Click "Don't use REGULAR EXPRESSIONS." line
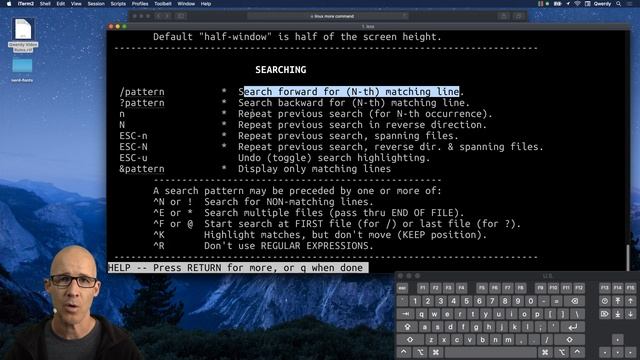 289,246
